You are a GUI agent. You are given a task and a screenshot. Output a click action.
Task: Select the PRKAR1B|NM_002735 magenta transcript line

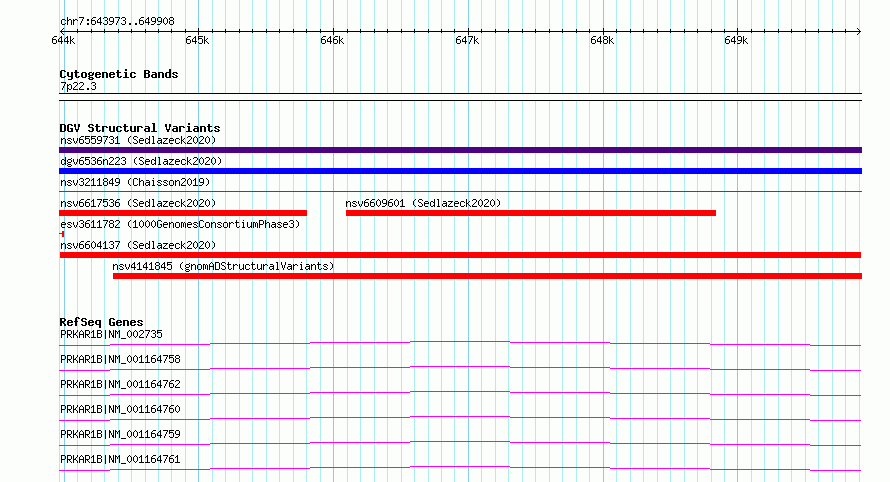pos(460,343)
